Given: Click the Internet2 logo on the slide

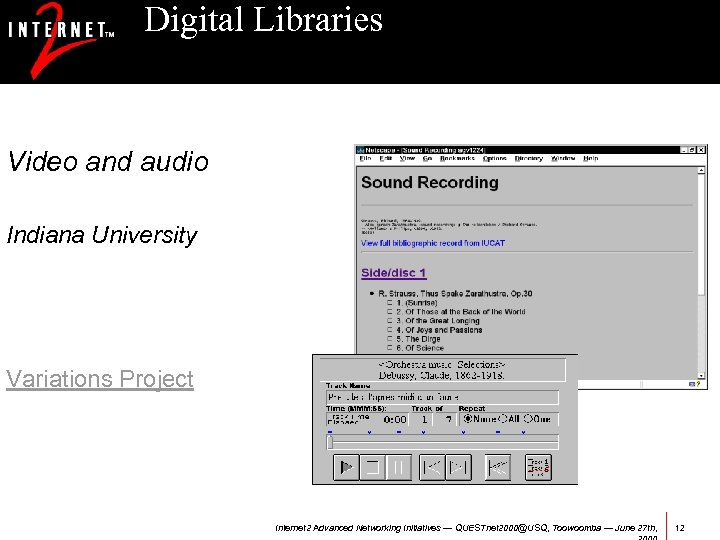Looking at the screenshot, I should point(60,40).
